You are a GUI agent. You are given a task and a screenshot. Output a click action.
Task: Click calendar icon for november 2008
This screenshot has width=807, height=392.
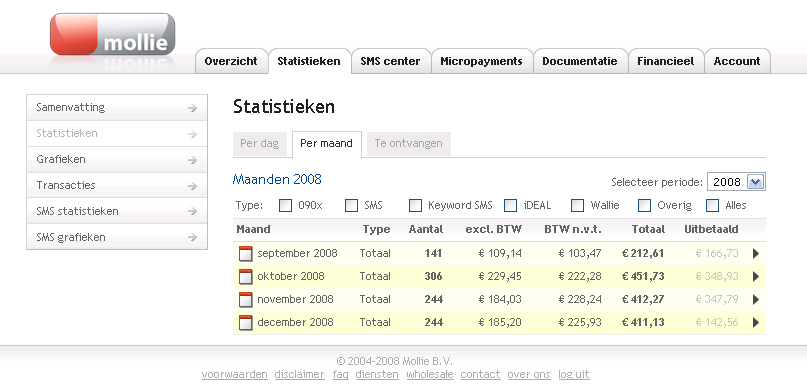pos(246,299)
